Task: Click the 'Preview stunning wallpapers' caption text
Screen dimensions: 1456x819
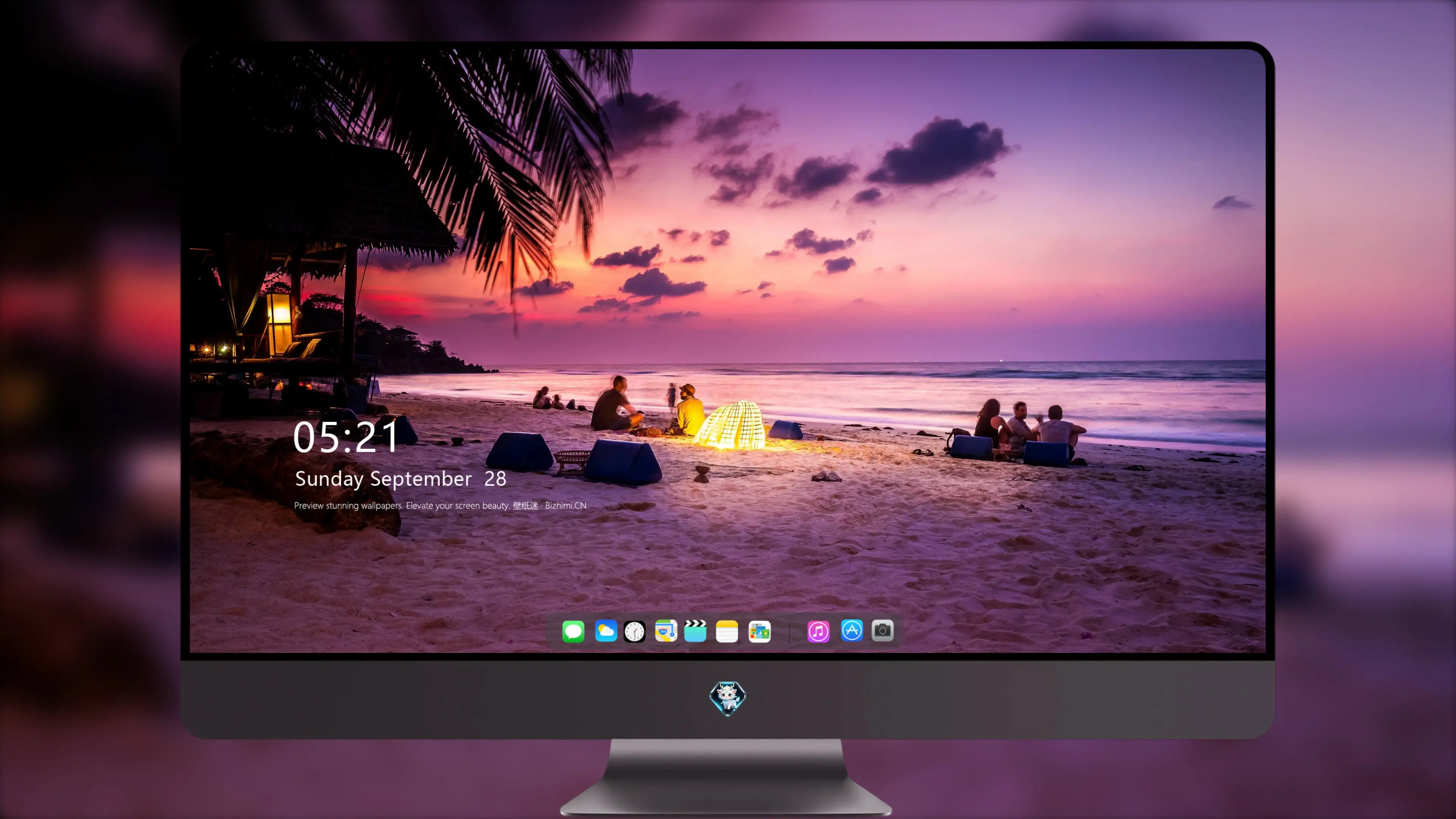Action: (440, 505)
